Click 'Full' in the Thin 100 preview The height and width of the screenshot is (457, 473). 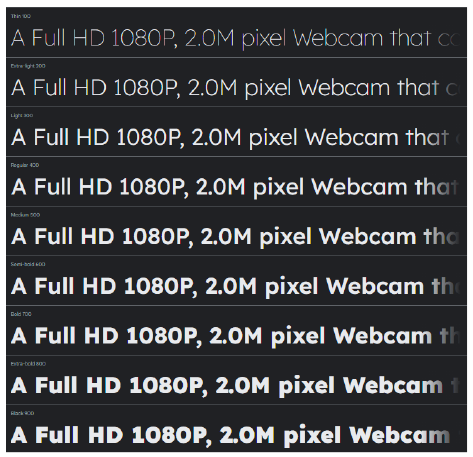(49, 37)
